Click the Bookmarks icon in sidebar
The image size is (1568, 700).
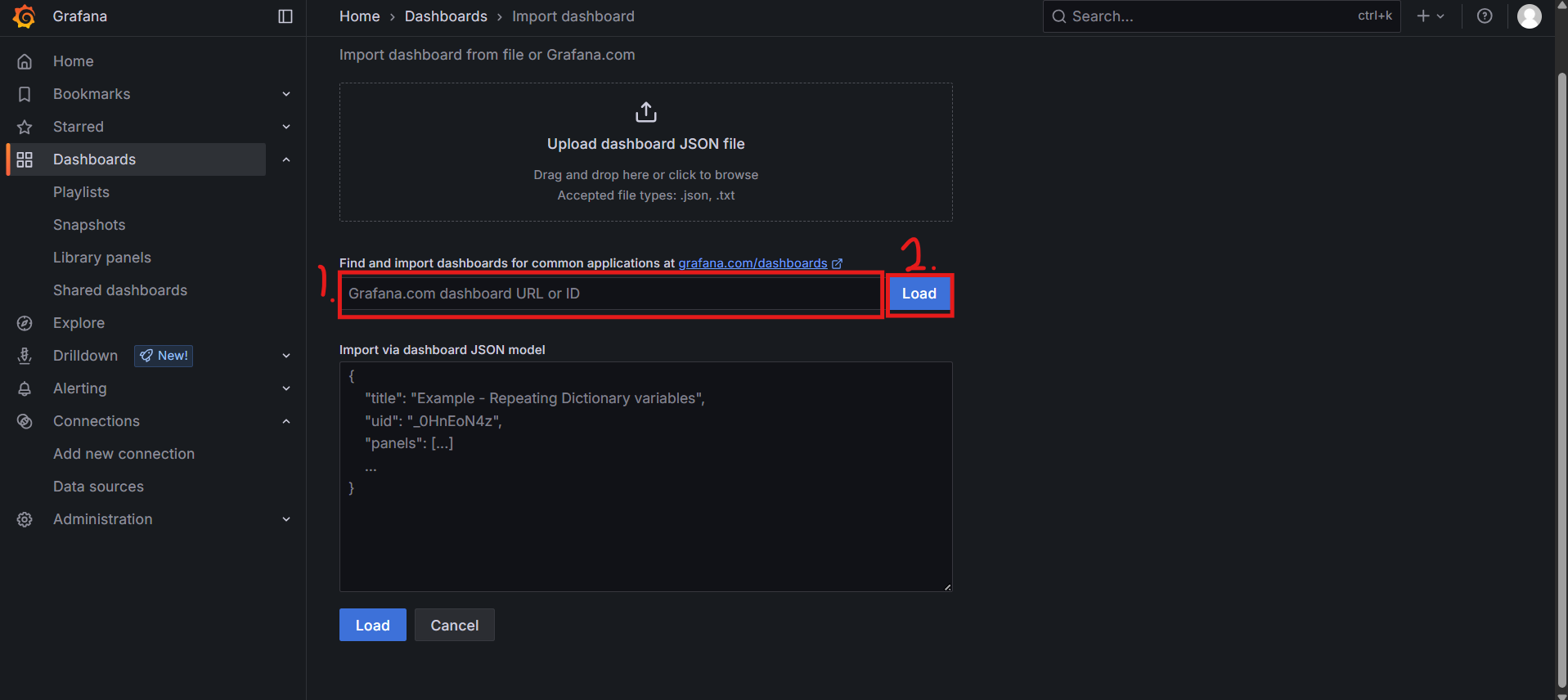(25, 94)
